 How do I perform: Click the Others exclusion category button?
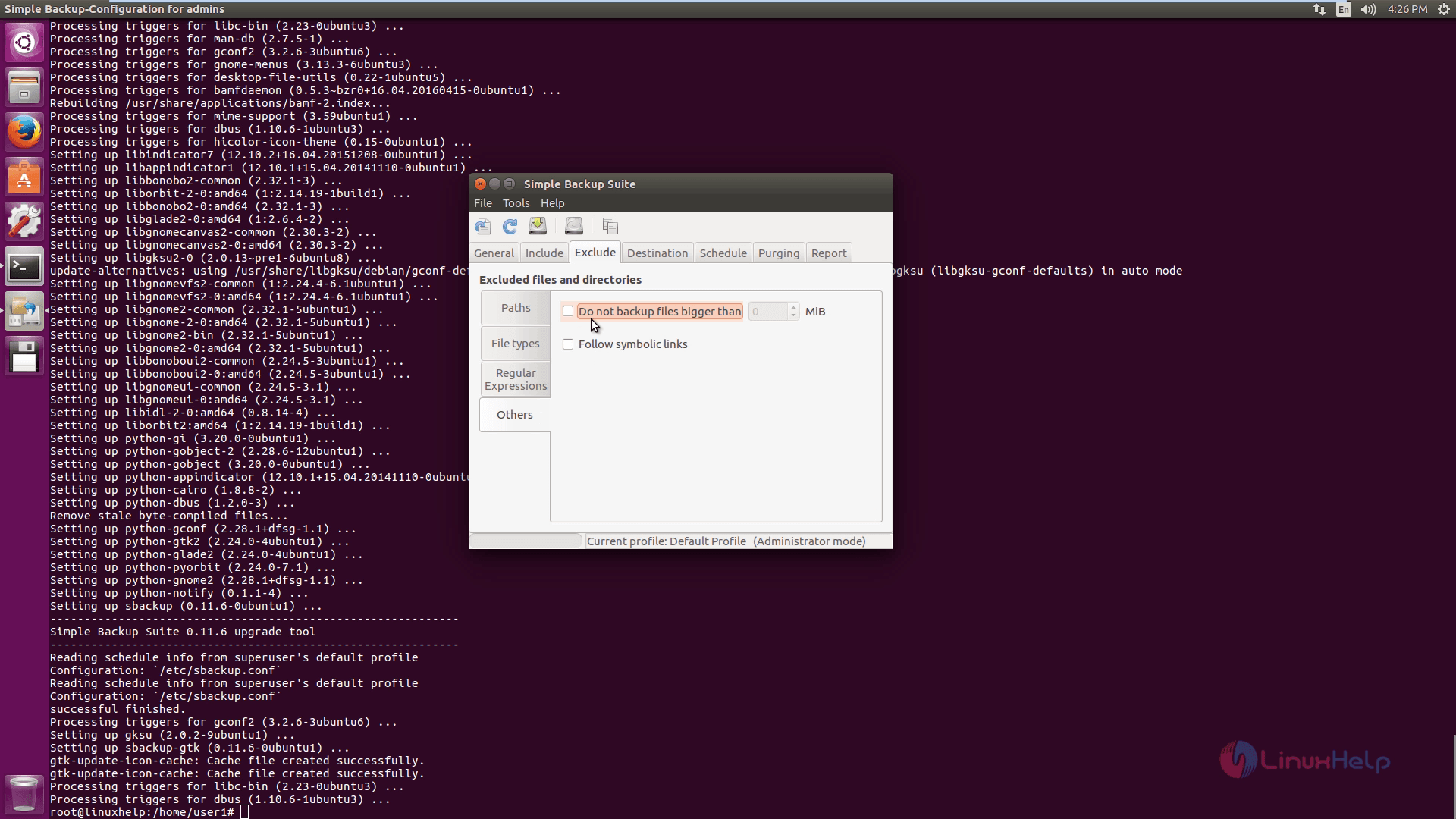pyautogui.click(x=515, y=414)
